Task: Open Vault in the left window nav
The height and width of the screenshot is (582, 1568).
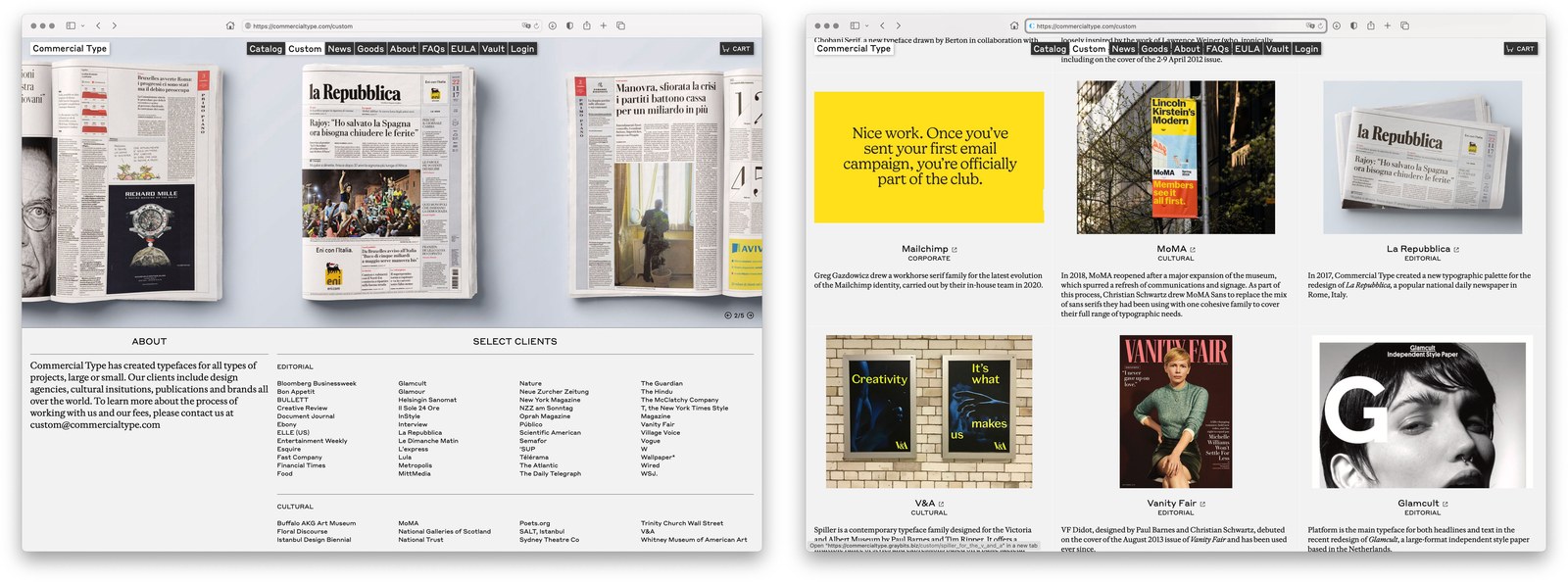Action: point(493,48)
